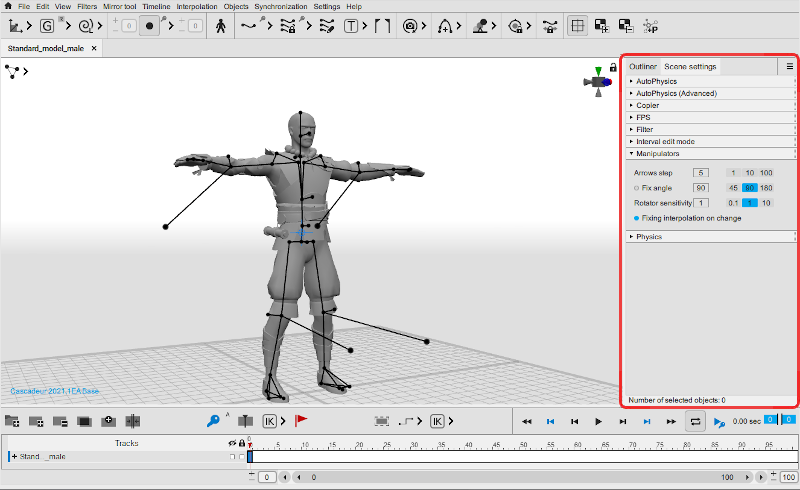Play the animation
The width and height of the screenshot is (800, 490).
pos(598,421)
